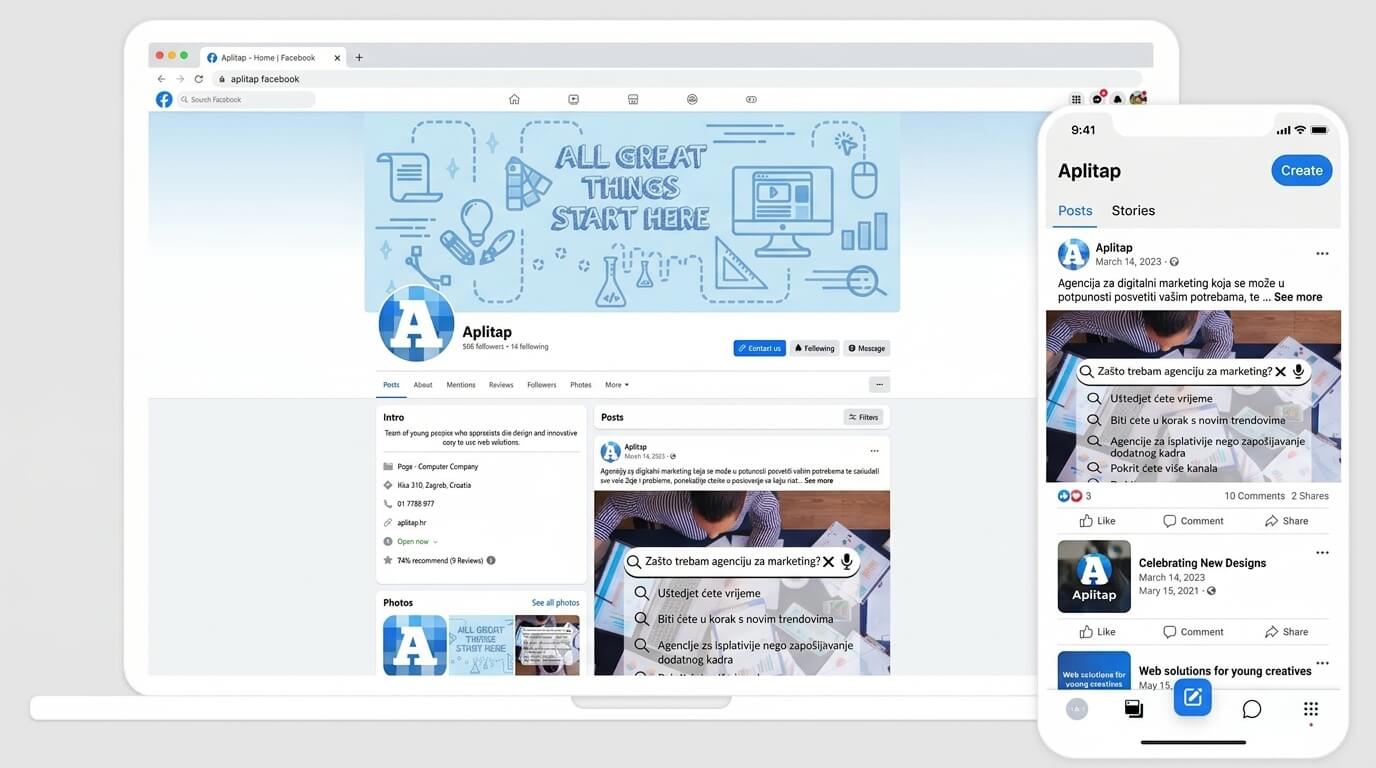The width and height of the screenshot is (1376, 768).
Task: Open the grid menu icon in laptop header
Action: click(x=1076, y=99)
